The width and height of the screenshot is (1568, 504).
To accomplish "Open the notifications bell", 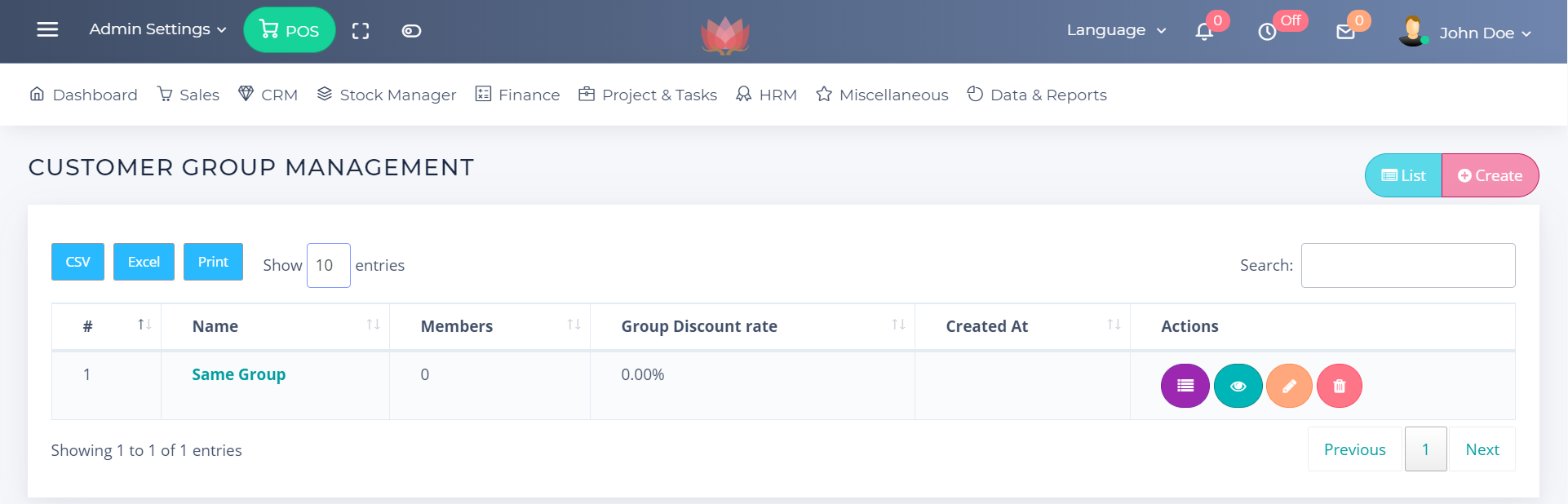I will (1204, 32).
